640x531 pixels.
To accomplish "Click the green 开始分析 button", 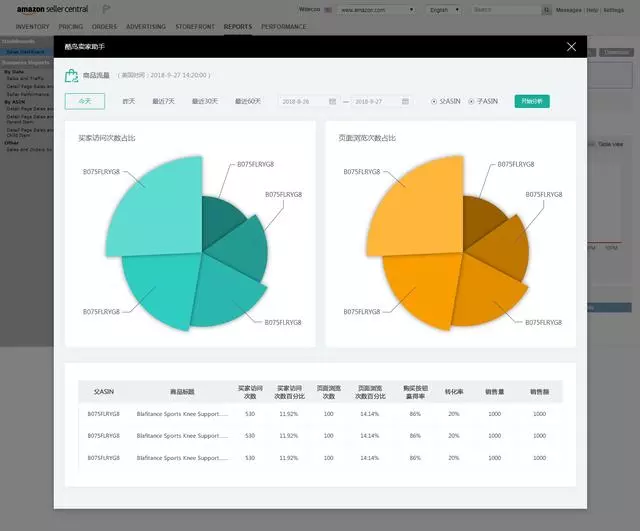I will 532,101.
